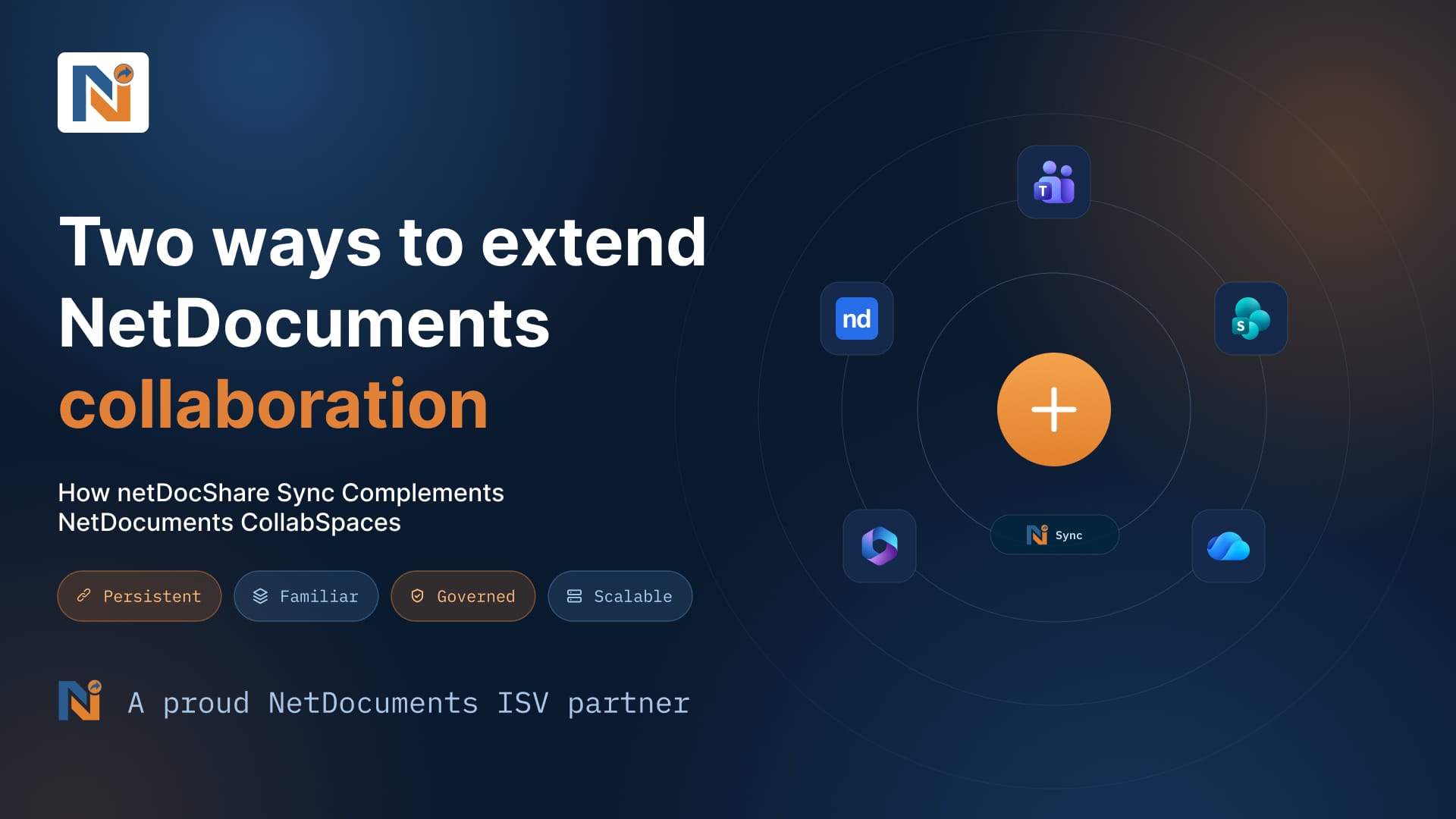Viewport: 1456px width, 819px height.
Task: Click the shield icon in Governed tag
Action: pyautogui.click(x=417, y=596)
